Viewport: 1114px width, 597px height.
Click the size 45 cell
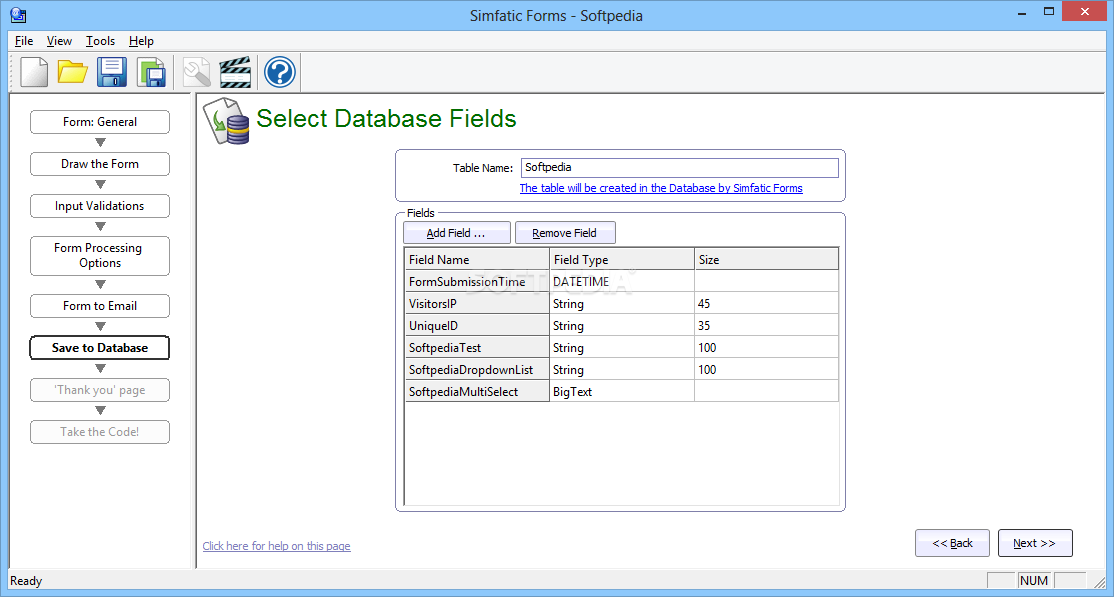[x=767, y=303]
